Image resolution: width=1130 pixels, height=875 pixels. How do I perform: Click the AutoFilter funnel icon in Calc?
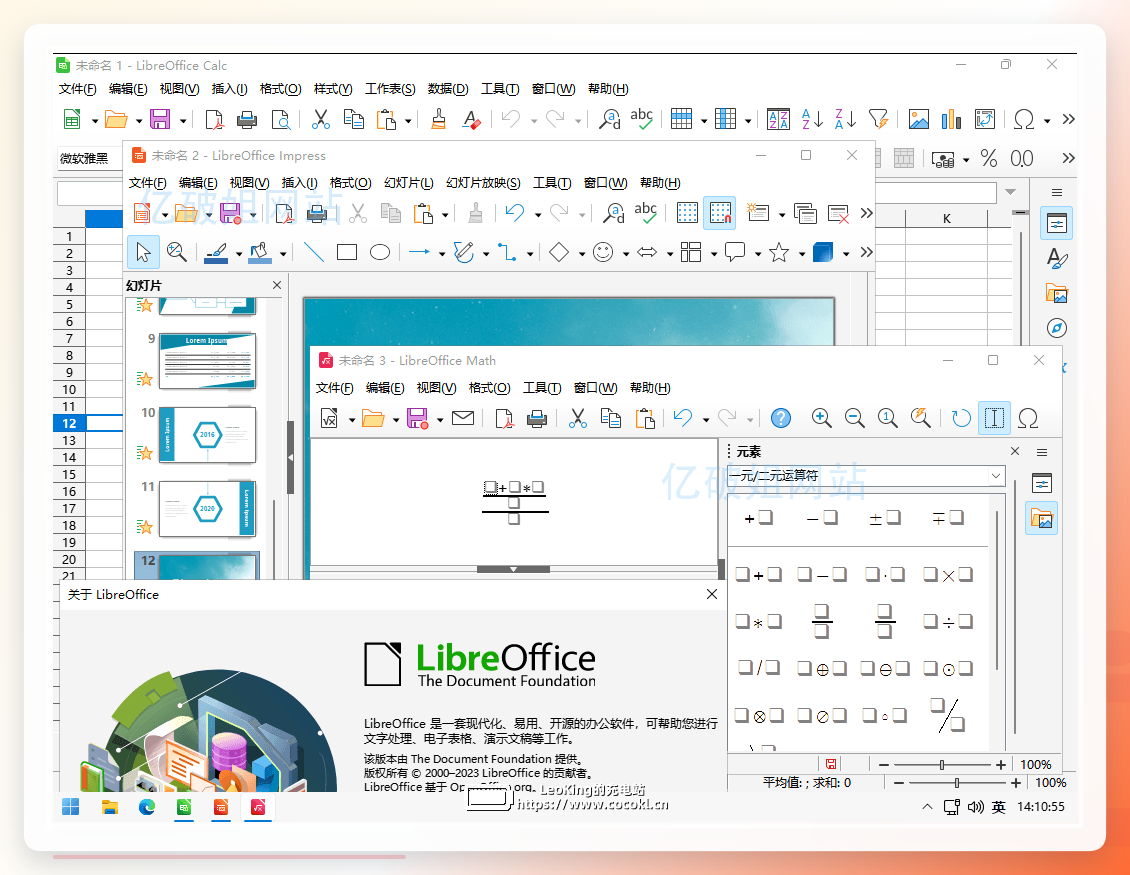click(x=878, y=119)
